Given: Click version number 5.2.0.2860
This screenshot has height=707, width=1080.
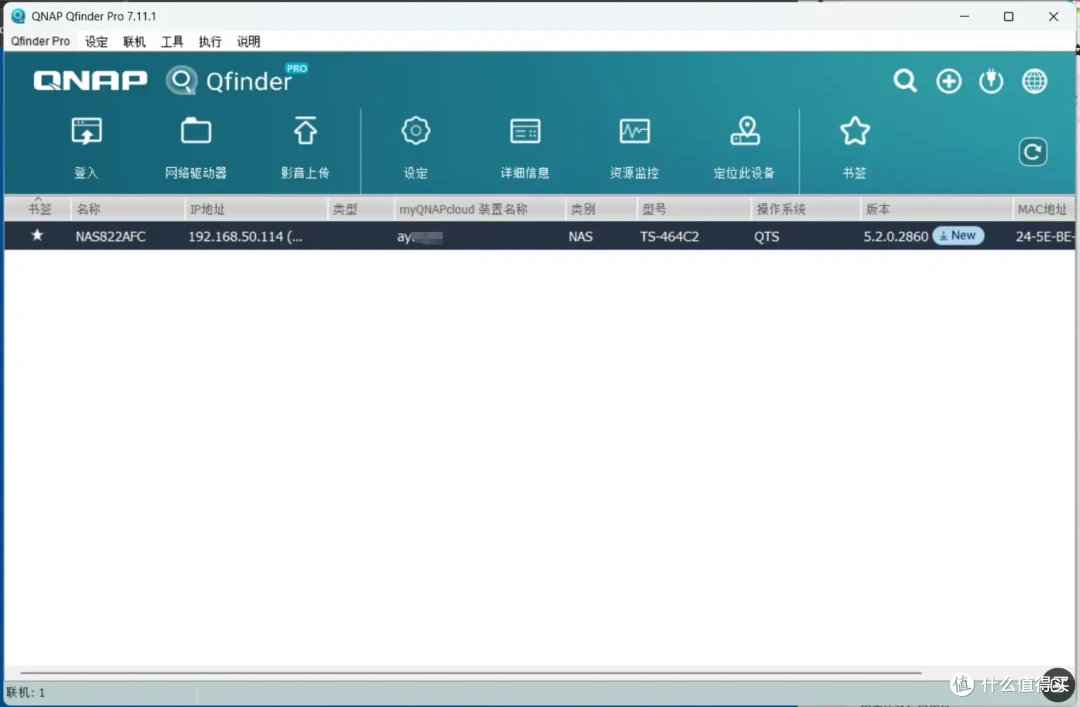Looking at the screenshot, I should pos(895,236).
